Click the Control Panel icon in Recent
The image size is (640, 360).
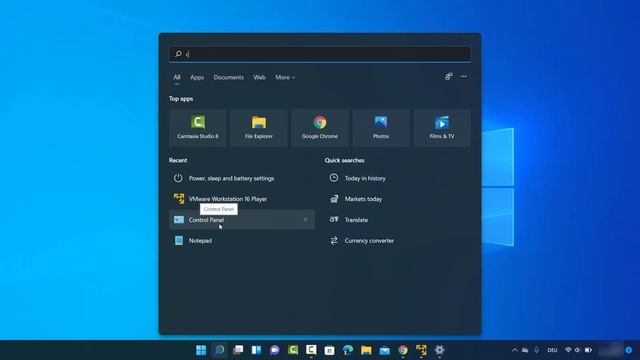pos(179,220)
